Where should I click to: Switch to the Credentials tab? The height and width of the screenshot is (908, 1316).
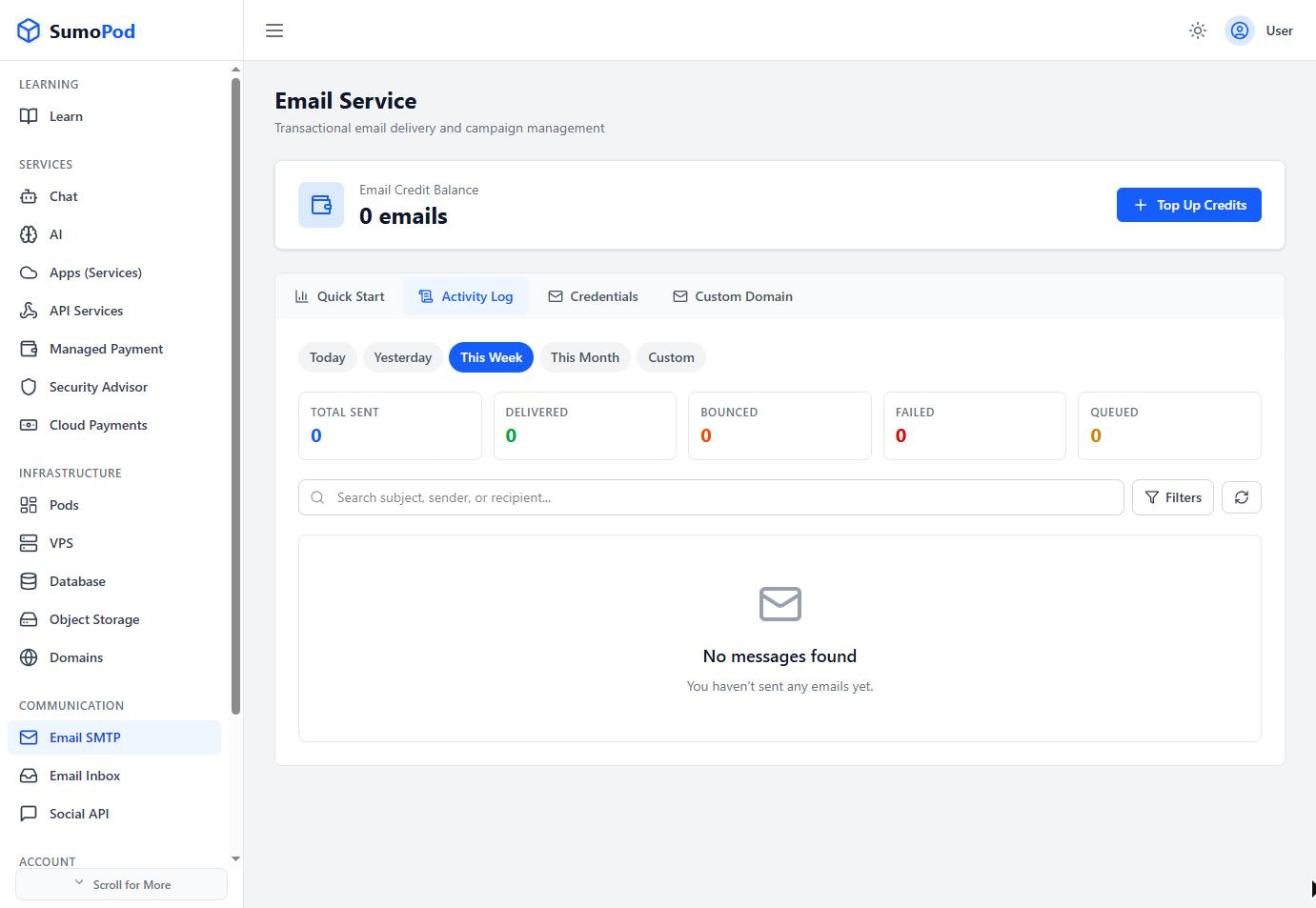point(593,296)
